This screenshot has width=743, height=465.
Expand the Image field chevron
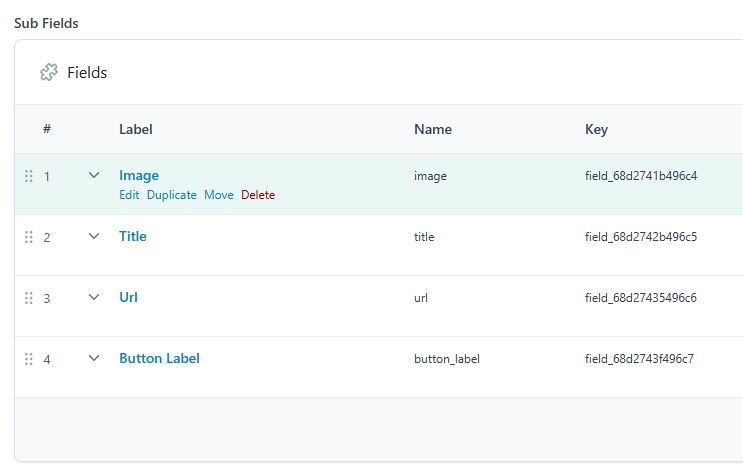point(94,175)
